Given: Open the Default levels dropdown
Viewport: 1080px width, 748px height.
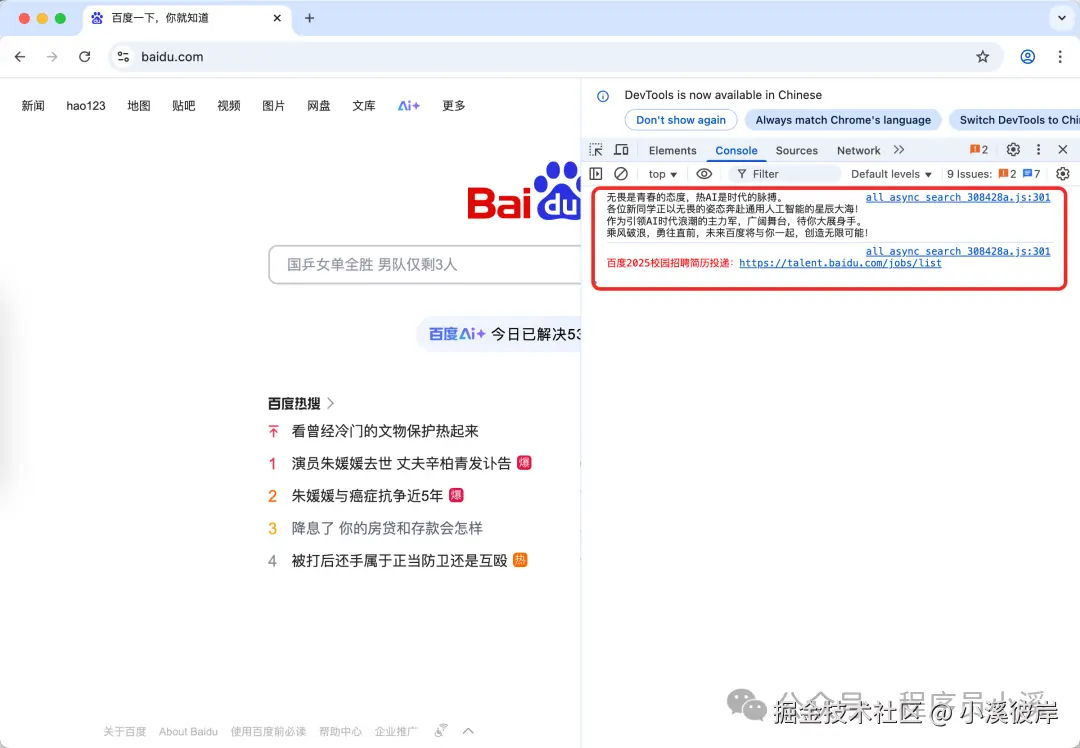Looking at the screenshot, I should coord(889,173).
